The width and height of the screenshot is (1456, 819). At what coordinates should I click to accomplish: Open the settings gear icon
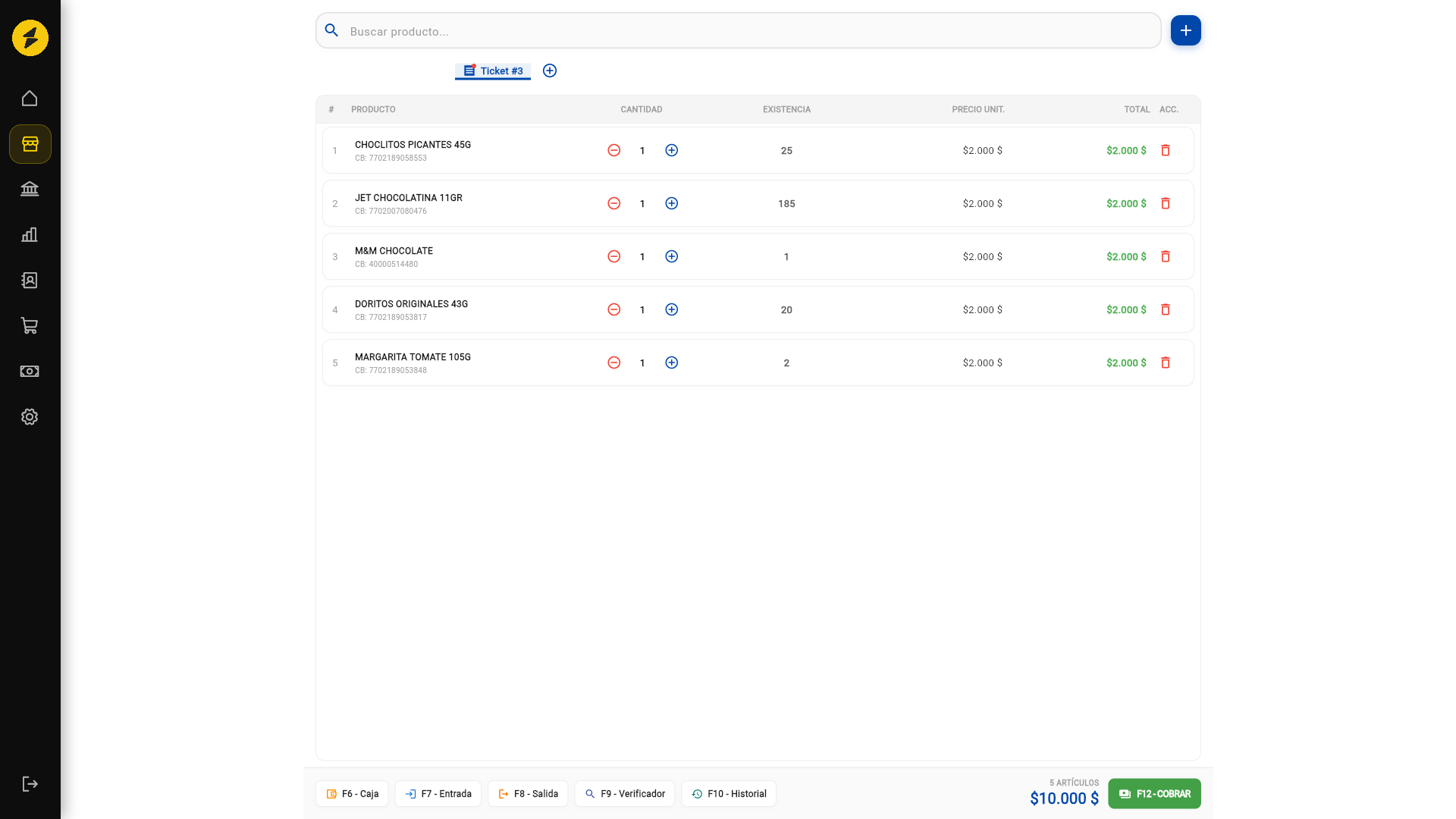30,417
